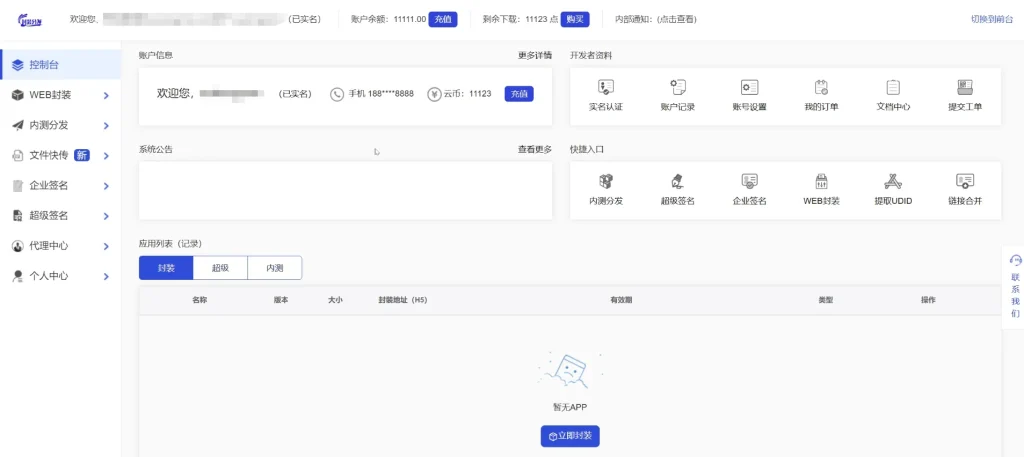1024x457 pixels.
Task: Click the 立即封装 button
Action: [x=570, y=436]
